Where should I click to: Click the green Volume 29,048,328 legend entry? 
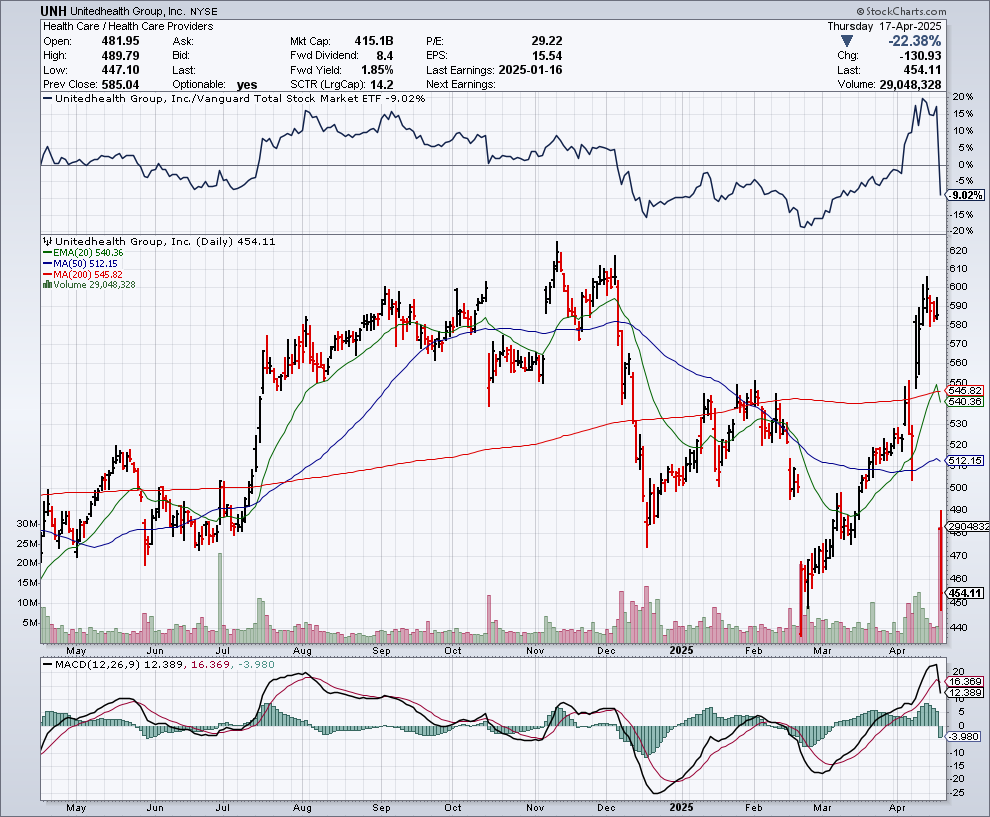89,285
